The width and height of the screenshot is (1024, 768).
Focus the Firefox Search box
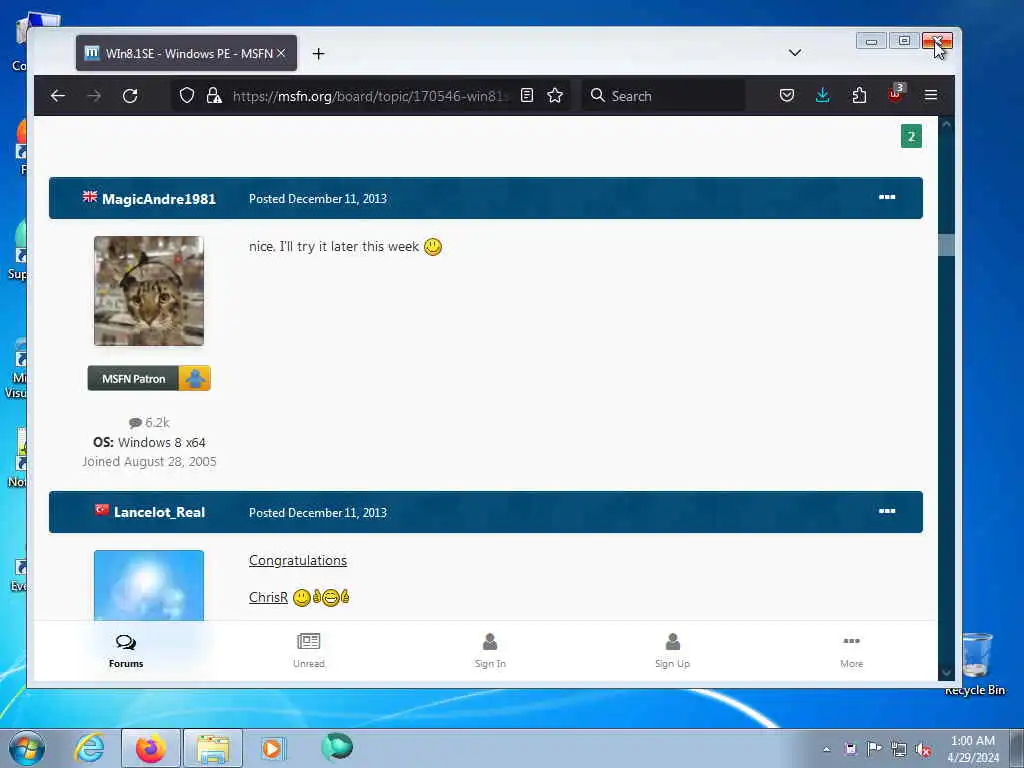[664, 96]
